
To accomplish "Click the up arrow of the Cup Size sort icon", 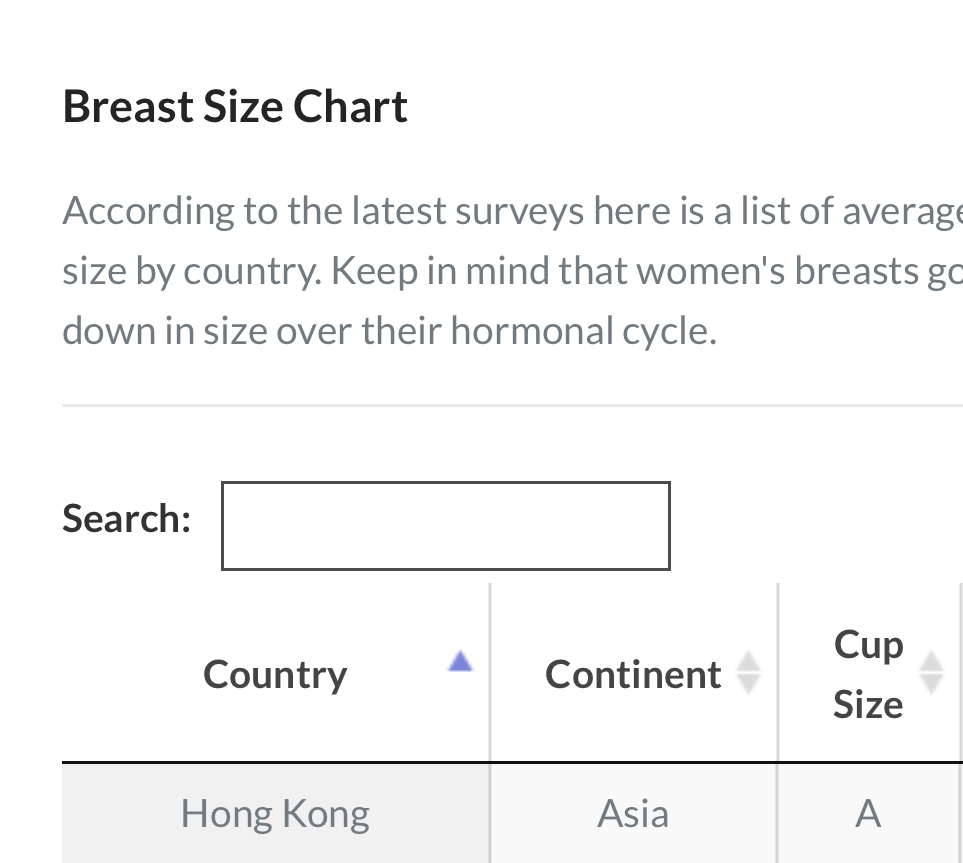I will pyautogui.click(x=931, y=662).
